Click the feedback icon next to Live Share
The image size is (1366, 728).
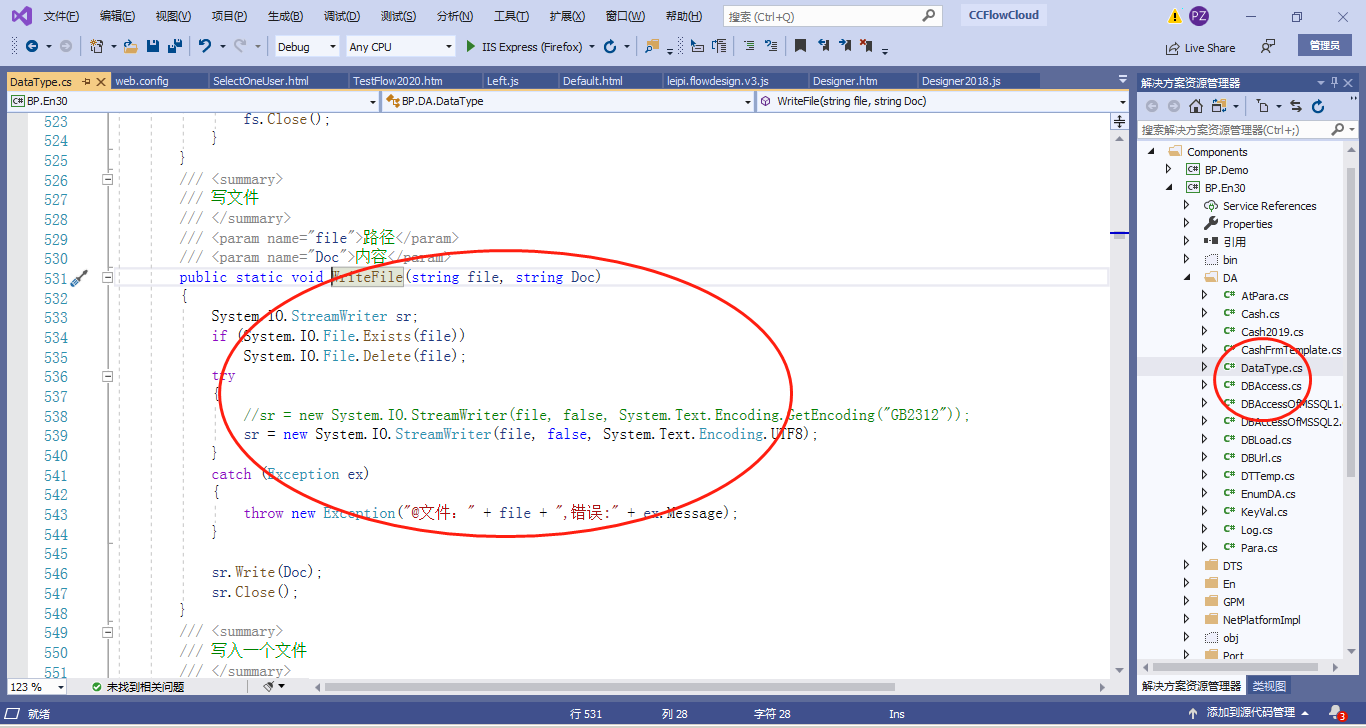[1268, 47]
